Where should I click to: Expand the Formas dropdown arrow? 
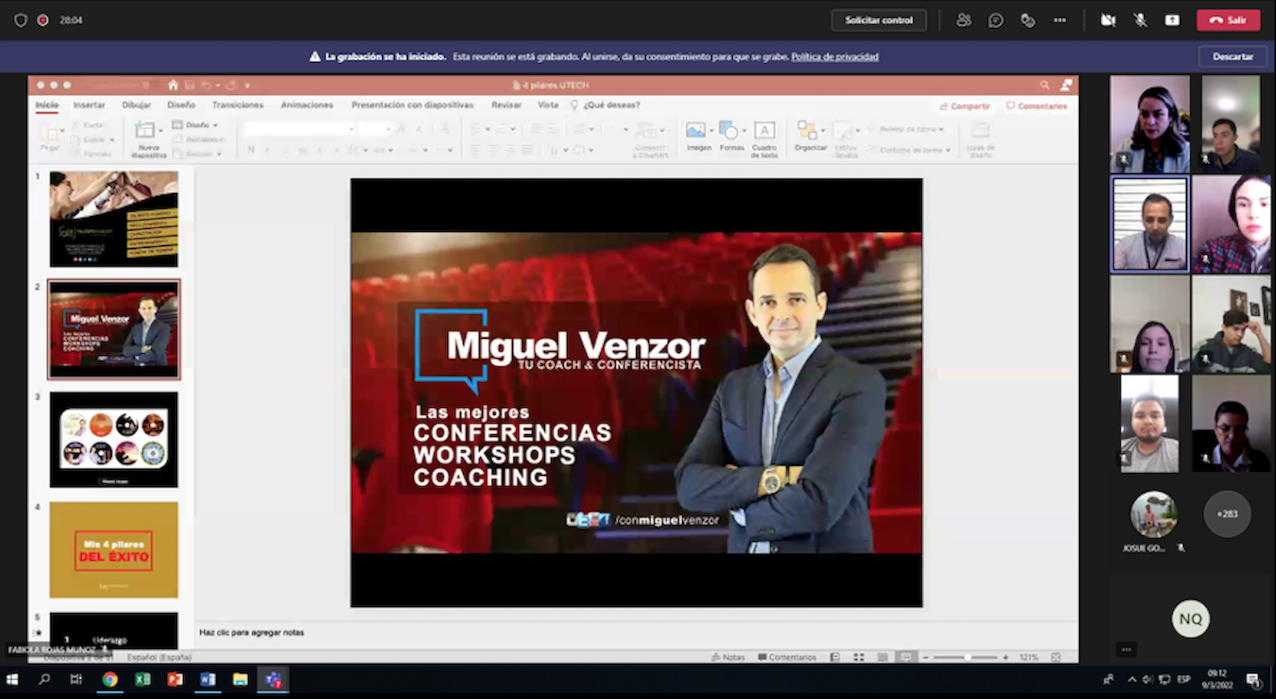click(743, 131)
